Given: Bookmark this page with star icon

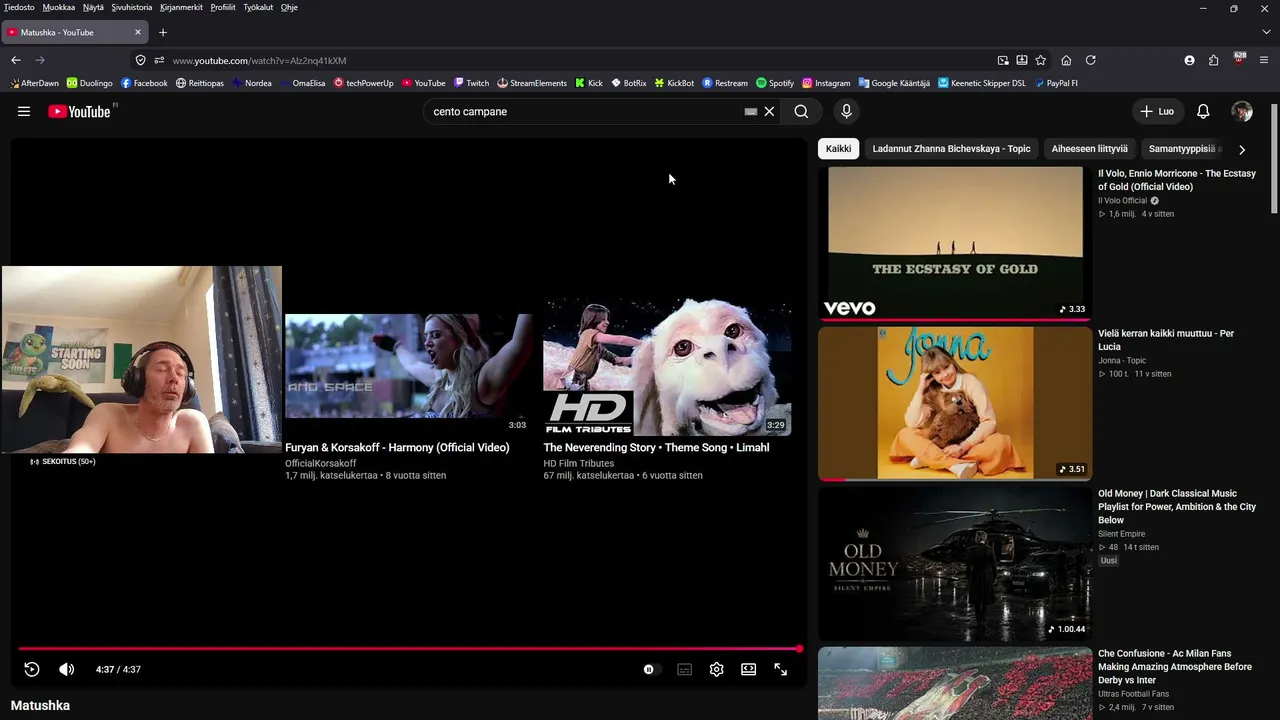Looking at the screenshot, I should click(1041, 60).
